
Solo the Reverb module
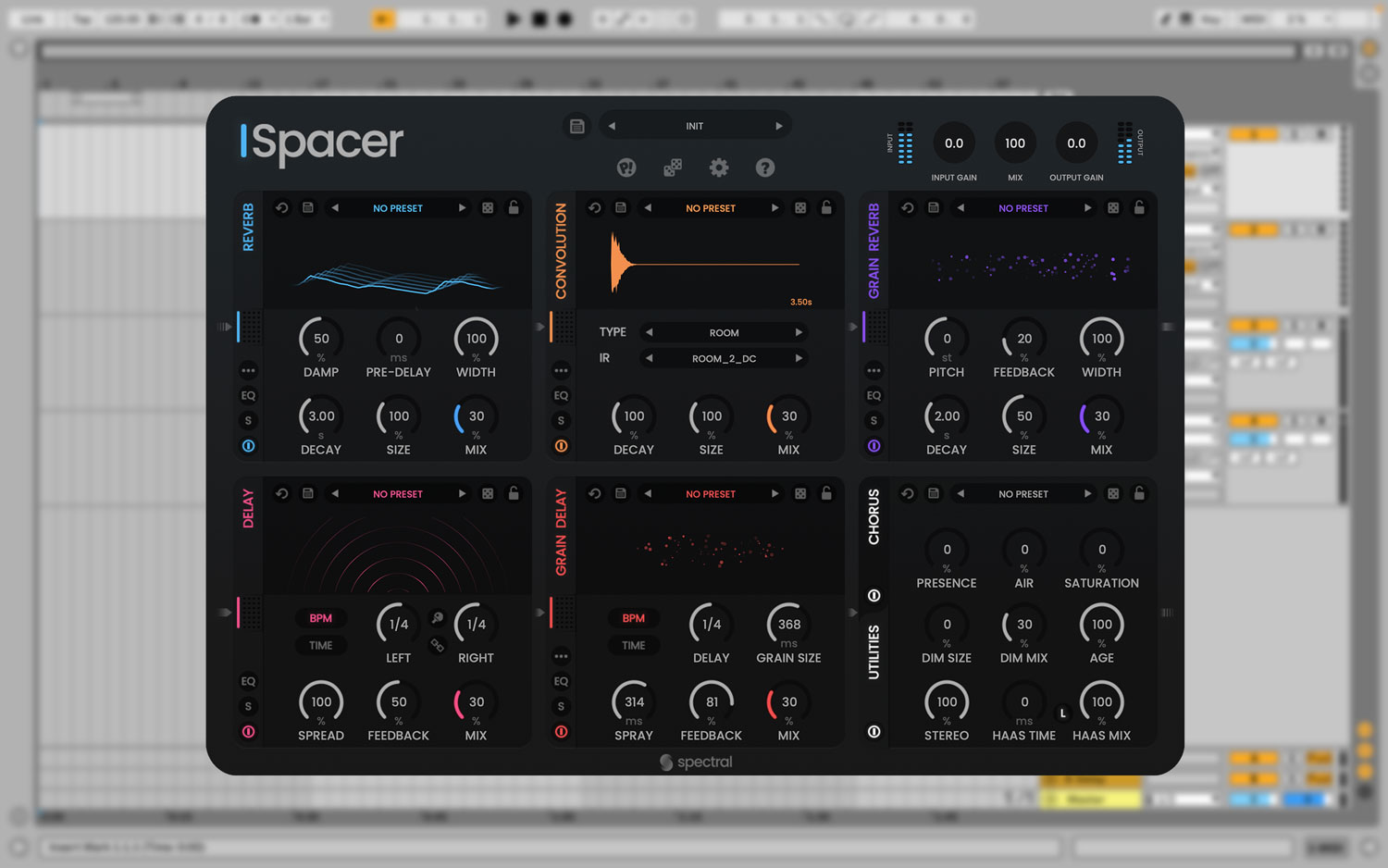tap(248, 420)
